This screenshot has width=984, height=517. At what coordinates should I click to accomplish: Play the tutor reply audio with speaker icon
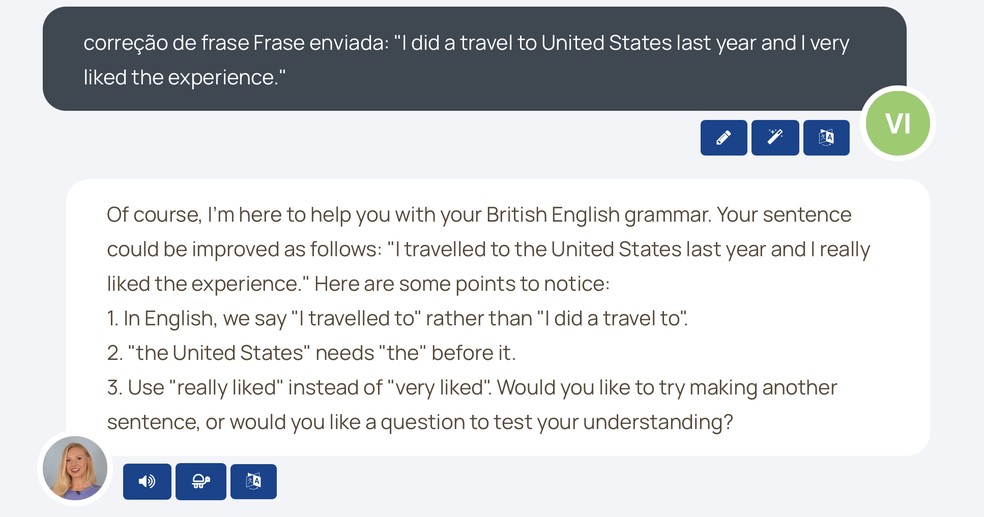[147, 481]
